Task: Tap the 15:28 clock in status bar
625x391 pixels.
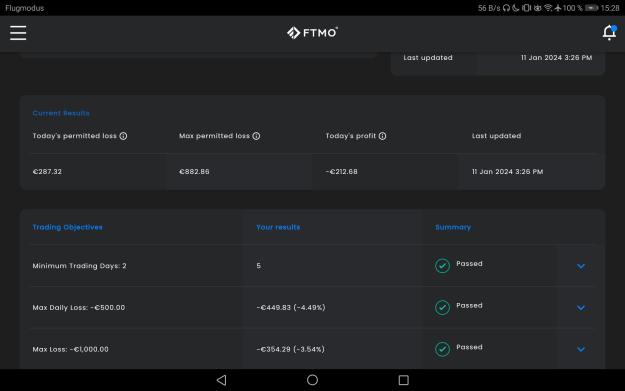Action: 610,8
